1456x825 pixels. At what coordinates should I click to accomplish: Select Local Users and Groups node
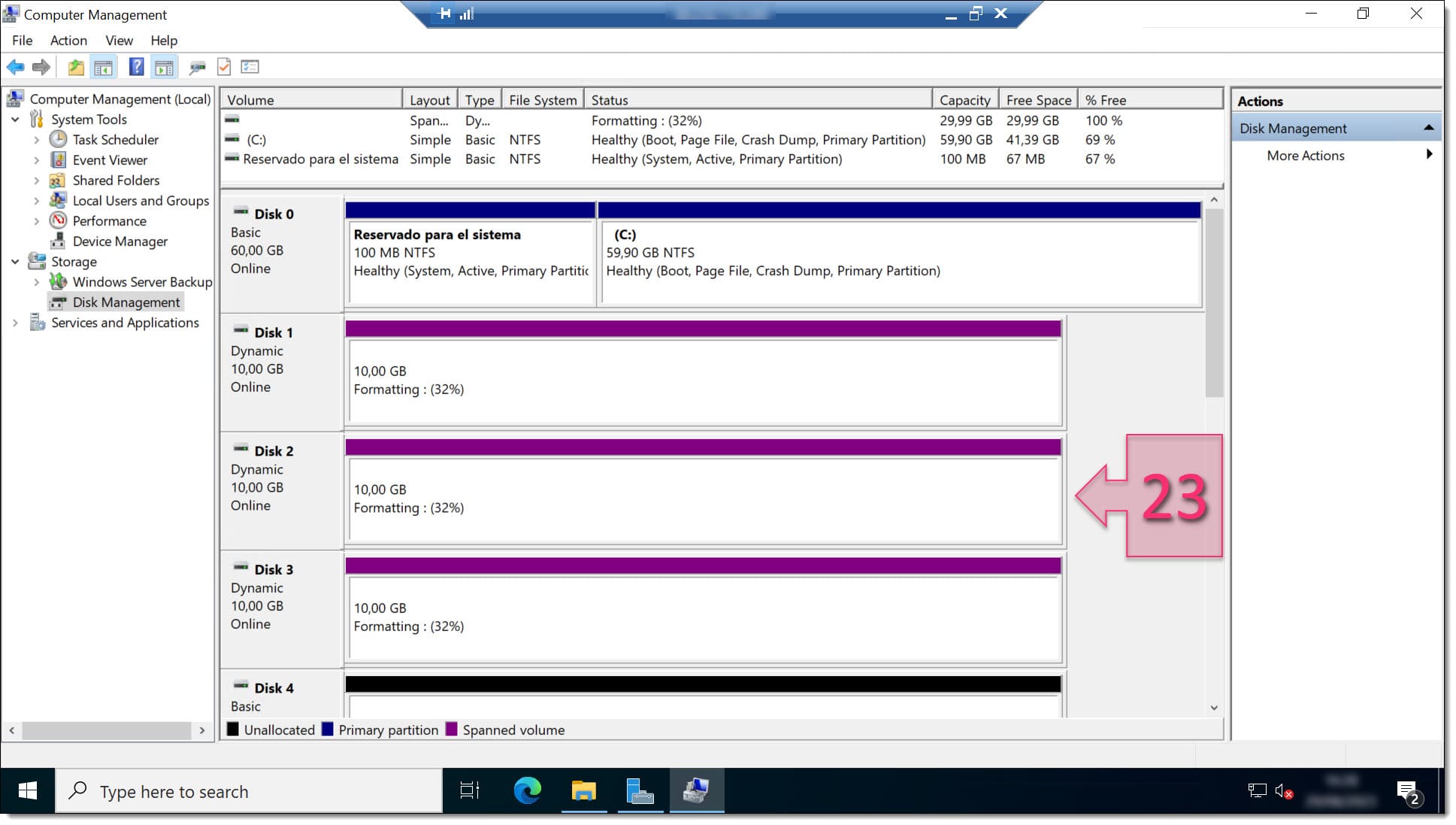(141, 201)
